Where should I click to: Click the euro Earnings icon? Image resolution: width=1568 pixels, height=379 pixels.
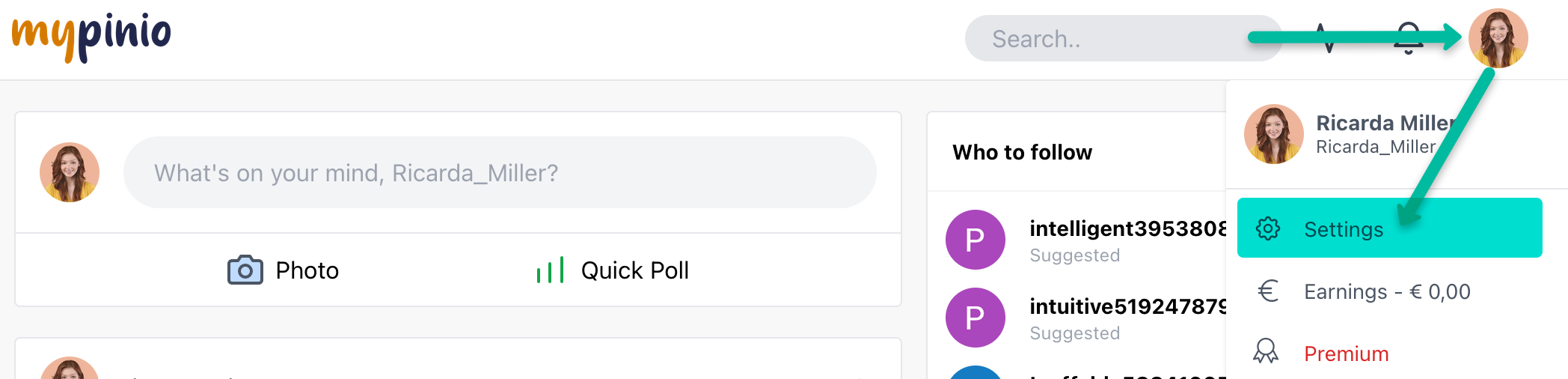1268,291
